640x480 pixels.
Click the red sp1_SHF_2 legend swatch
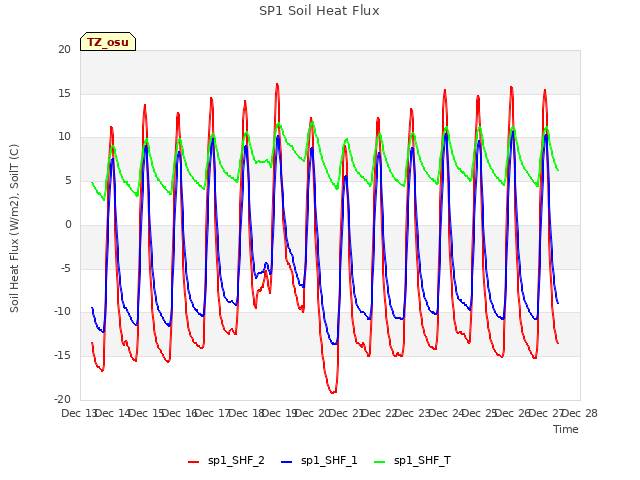[193, 462]
